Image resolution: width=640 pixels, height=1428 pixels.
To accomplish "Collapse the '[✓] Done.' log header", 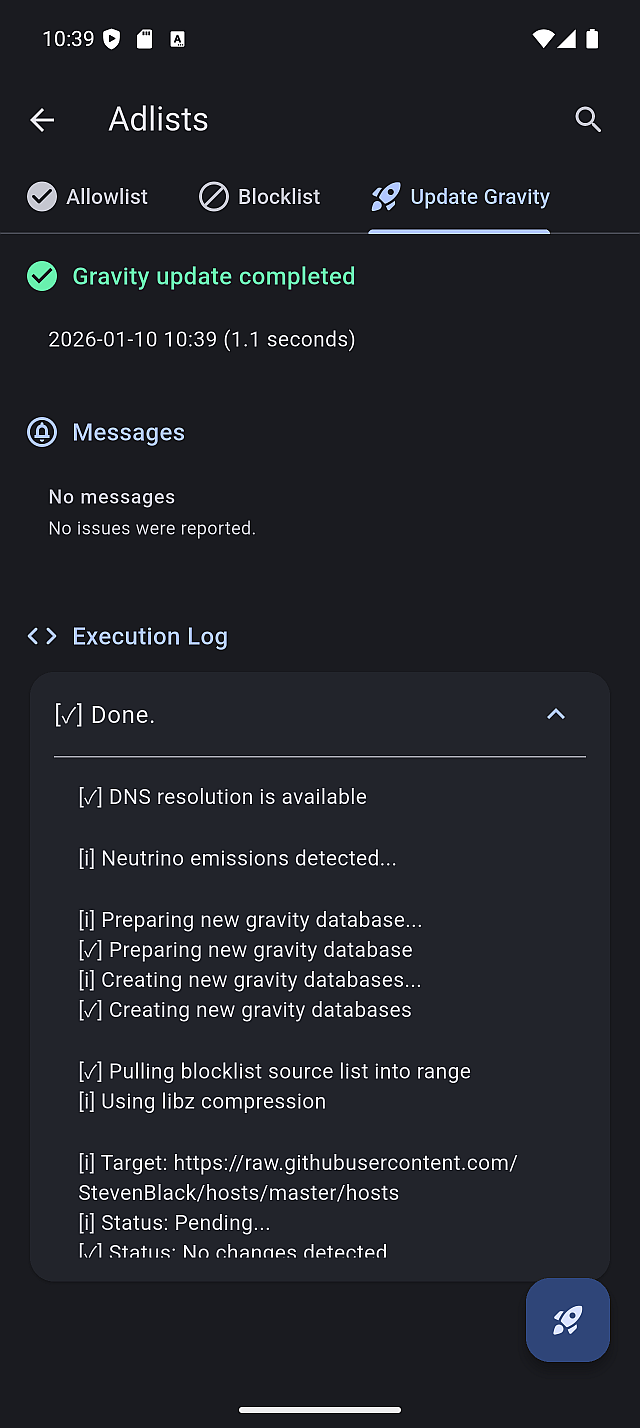I will 105,715.
